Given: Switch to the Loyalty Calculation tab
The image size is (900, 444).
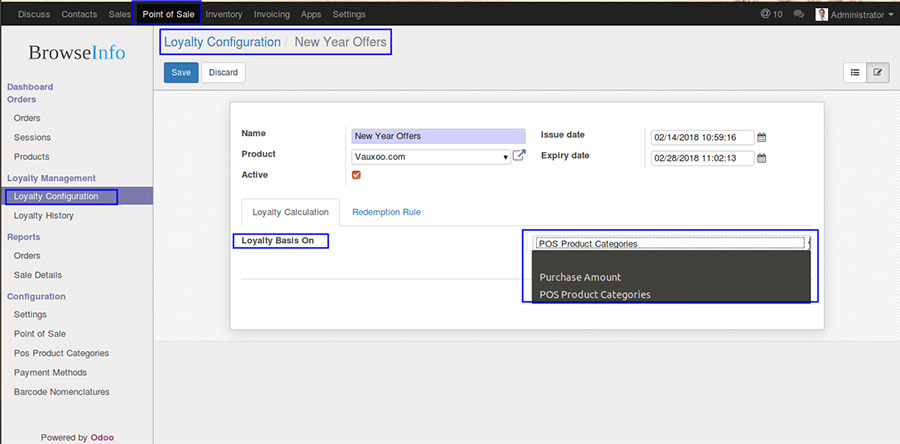Looking at the screenshot, I should click(x=290, y=212).
